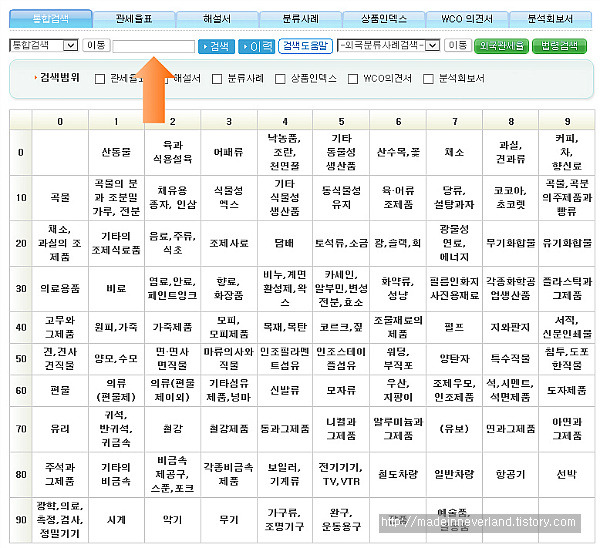Screen dimensions: 600x548
Task: Click the 편물 cell in row 60
Action: tap(60, 391)
